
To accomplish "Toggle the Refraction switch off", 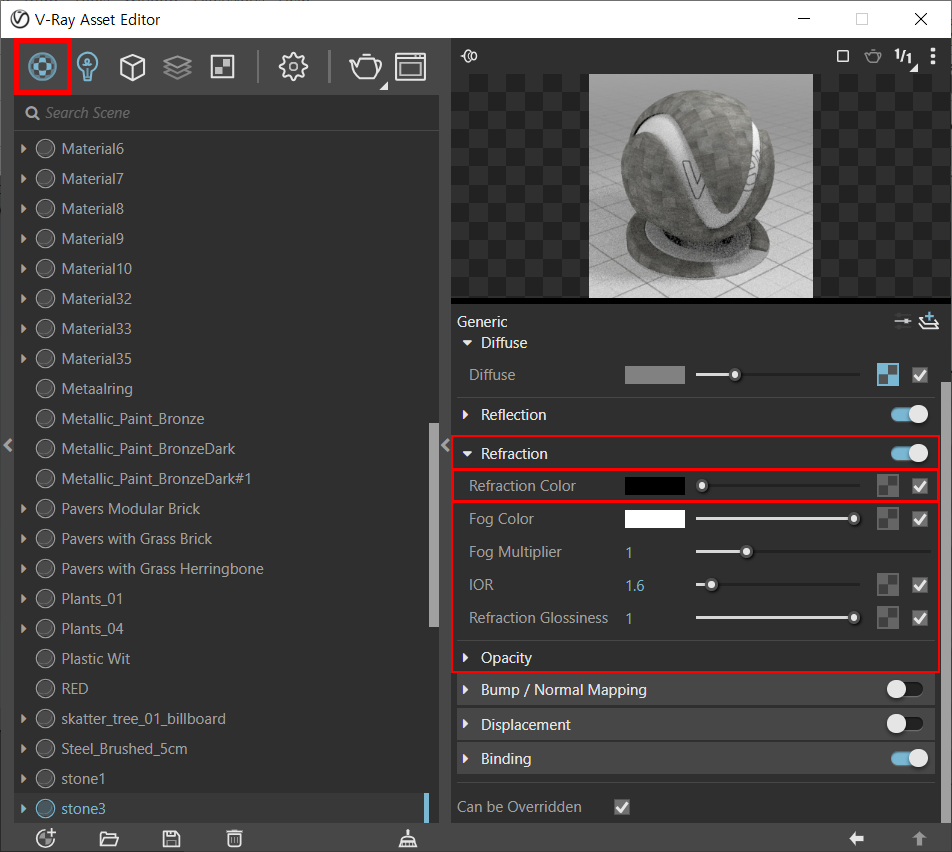I will 910,454.
